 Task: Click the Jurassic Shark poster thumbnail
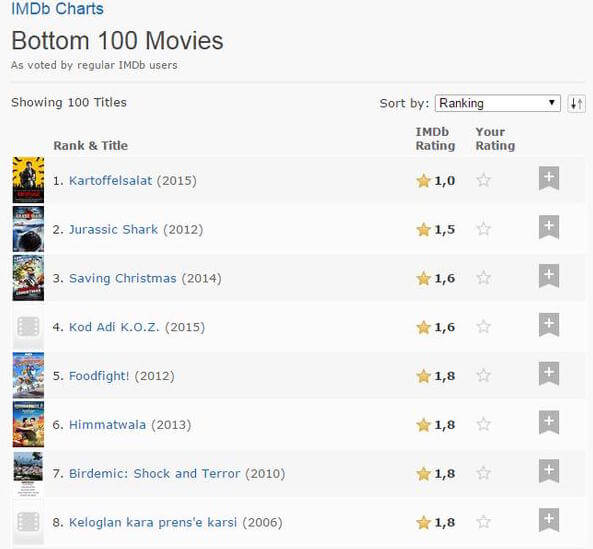point(28,229)
